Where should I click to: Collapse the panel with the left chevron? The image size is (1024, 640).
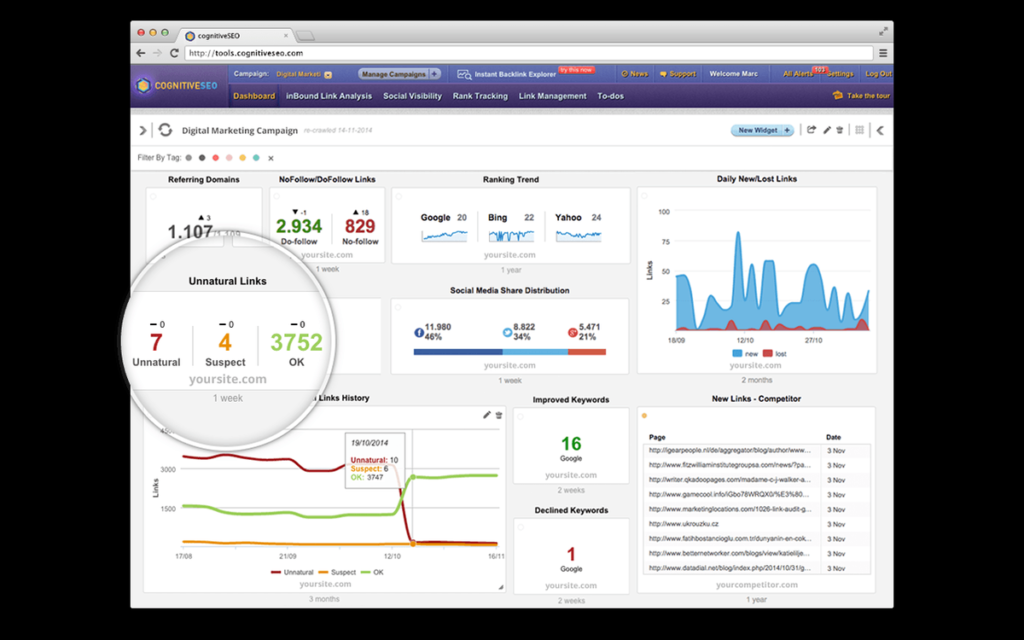tap(880, 131)
